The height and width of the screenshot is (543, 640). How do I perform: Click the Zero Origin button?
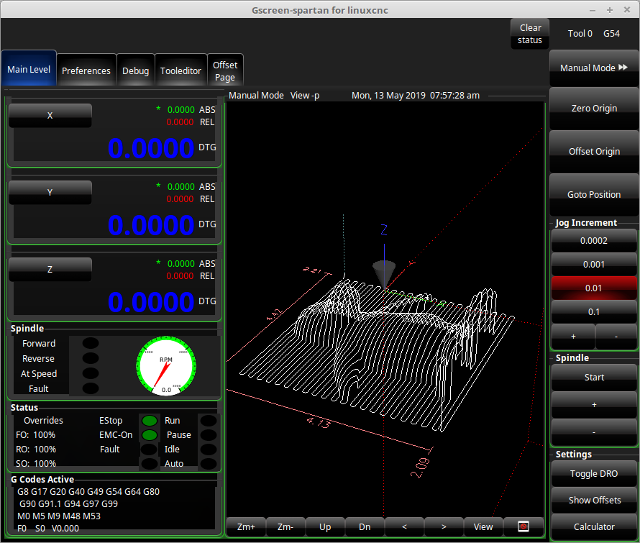tap(594, 108)
